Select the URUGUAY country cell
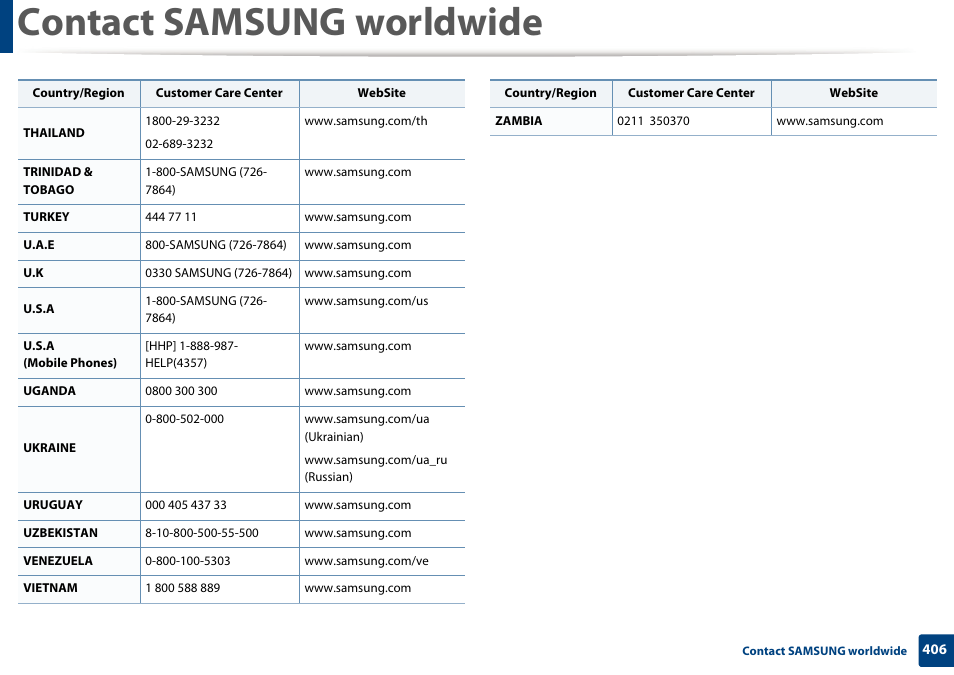 (x=79, y=506)
